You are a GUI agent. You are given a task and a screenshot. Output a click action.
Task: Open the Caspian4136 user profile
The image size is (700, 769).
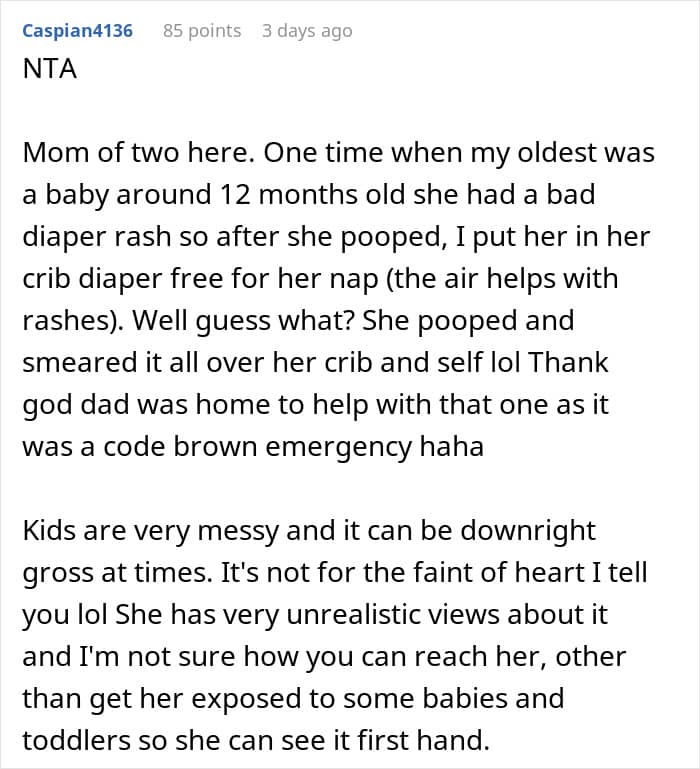point(77,31)
